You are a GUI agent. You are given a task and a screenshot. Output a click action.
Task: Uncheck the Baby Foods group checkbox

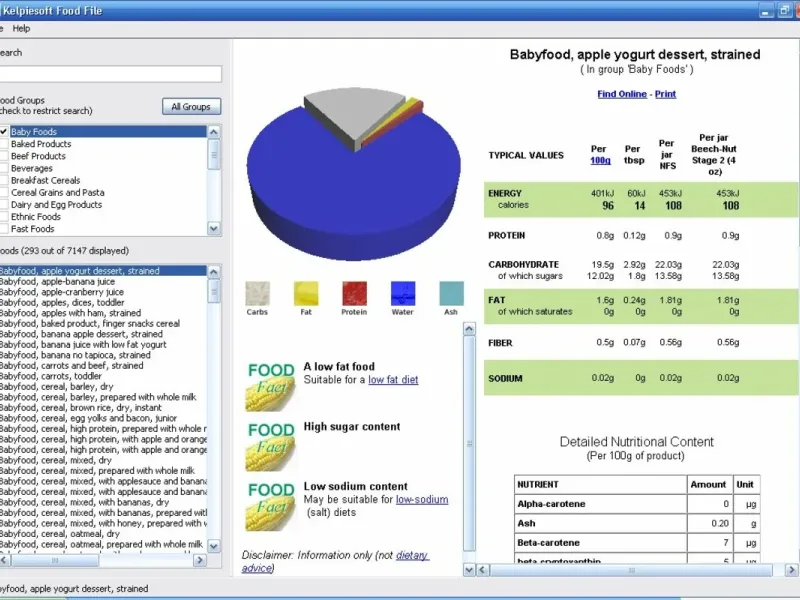pos(3,132)
